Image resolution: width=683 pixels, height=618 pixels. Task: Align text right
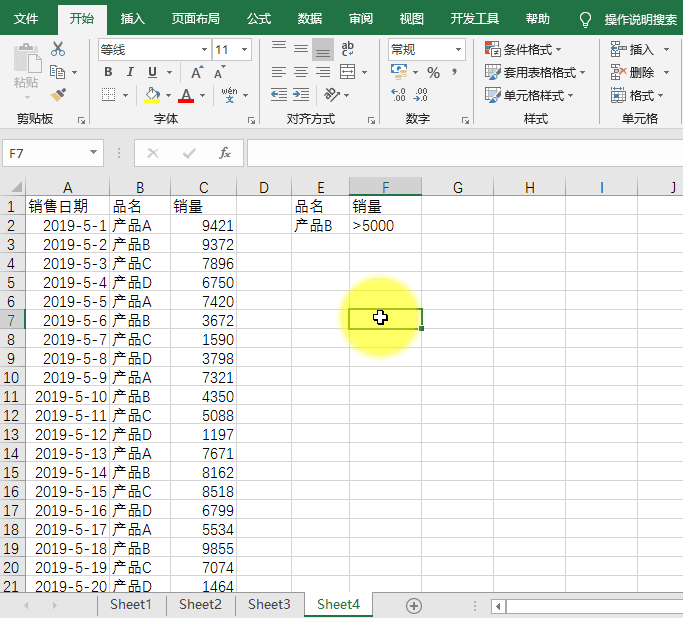tap(323, 72)
